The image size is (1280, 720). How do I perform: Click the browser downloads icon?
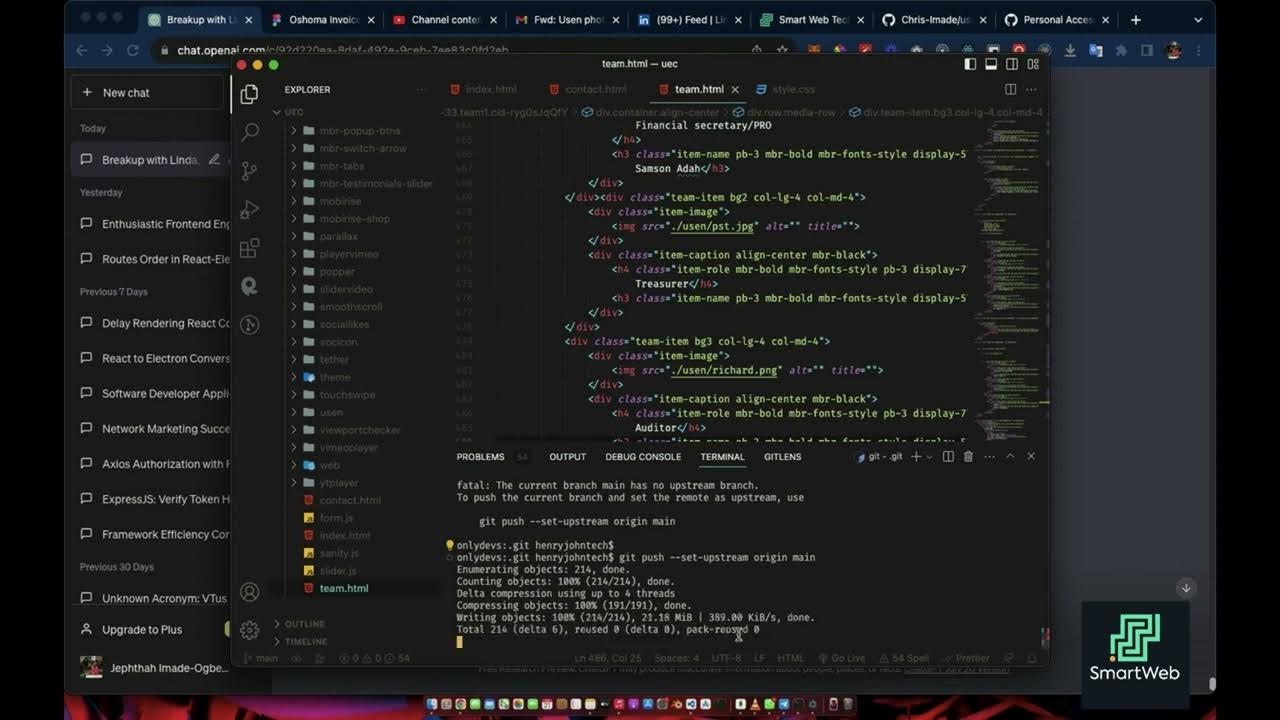(x=1070, y=50)
